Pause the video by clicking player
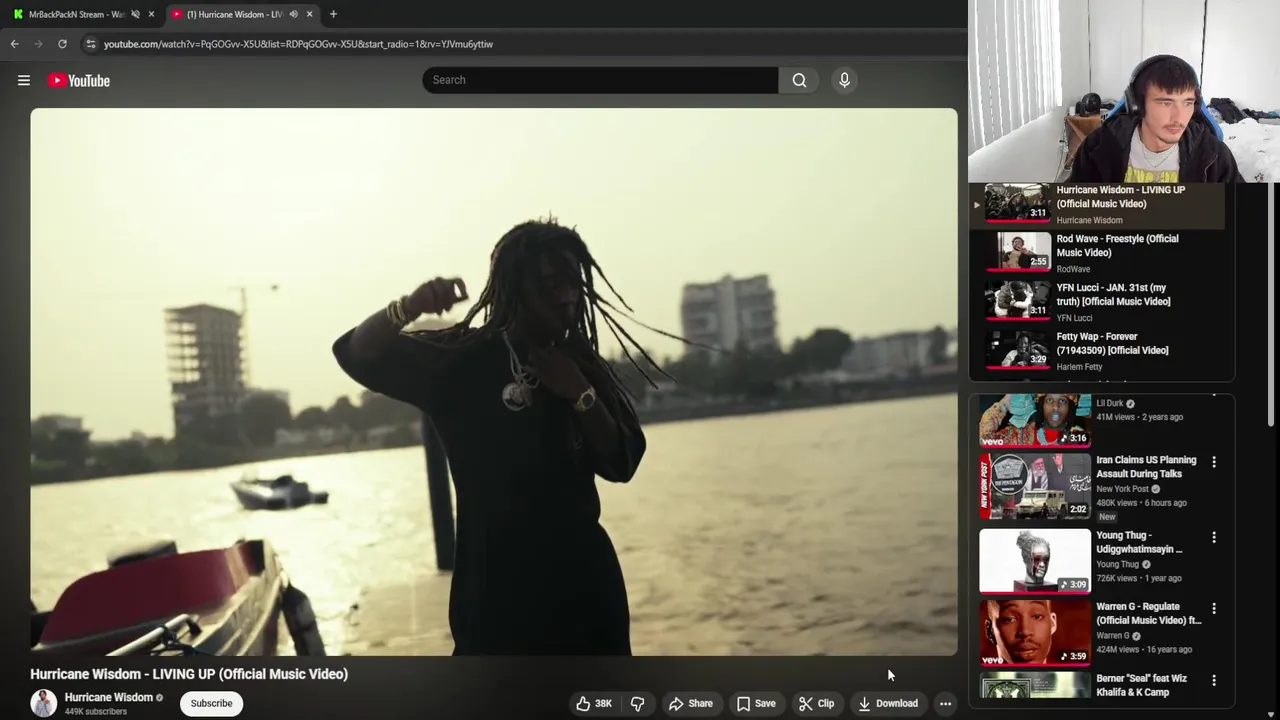This screenshot has width=1280, height=720. point(494,382)
